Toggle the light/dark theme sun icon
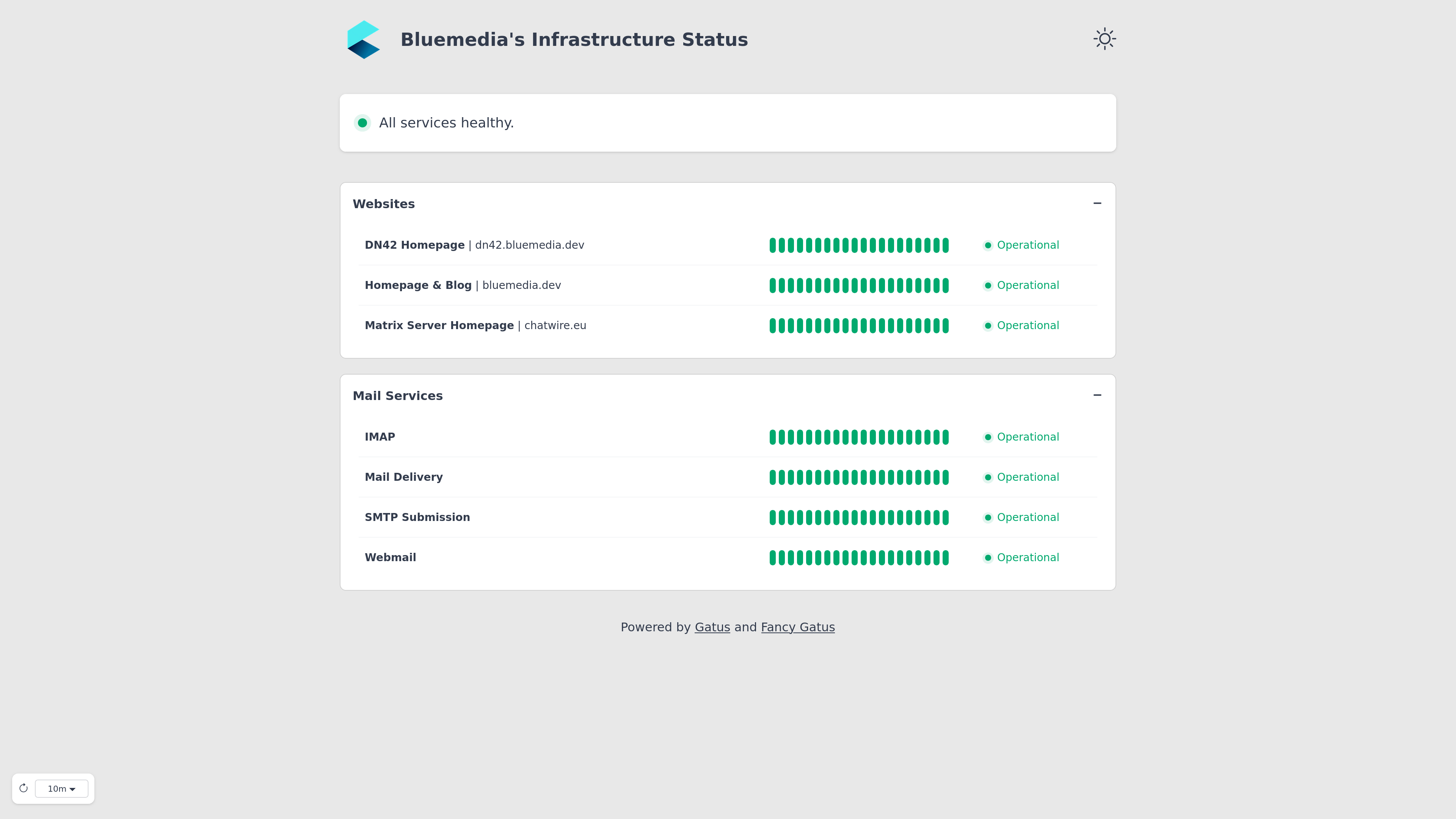 coord(1105,39)
